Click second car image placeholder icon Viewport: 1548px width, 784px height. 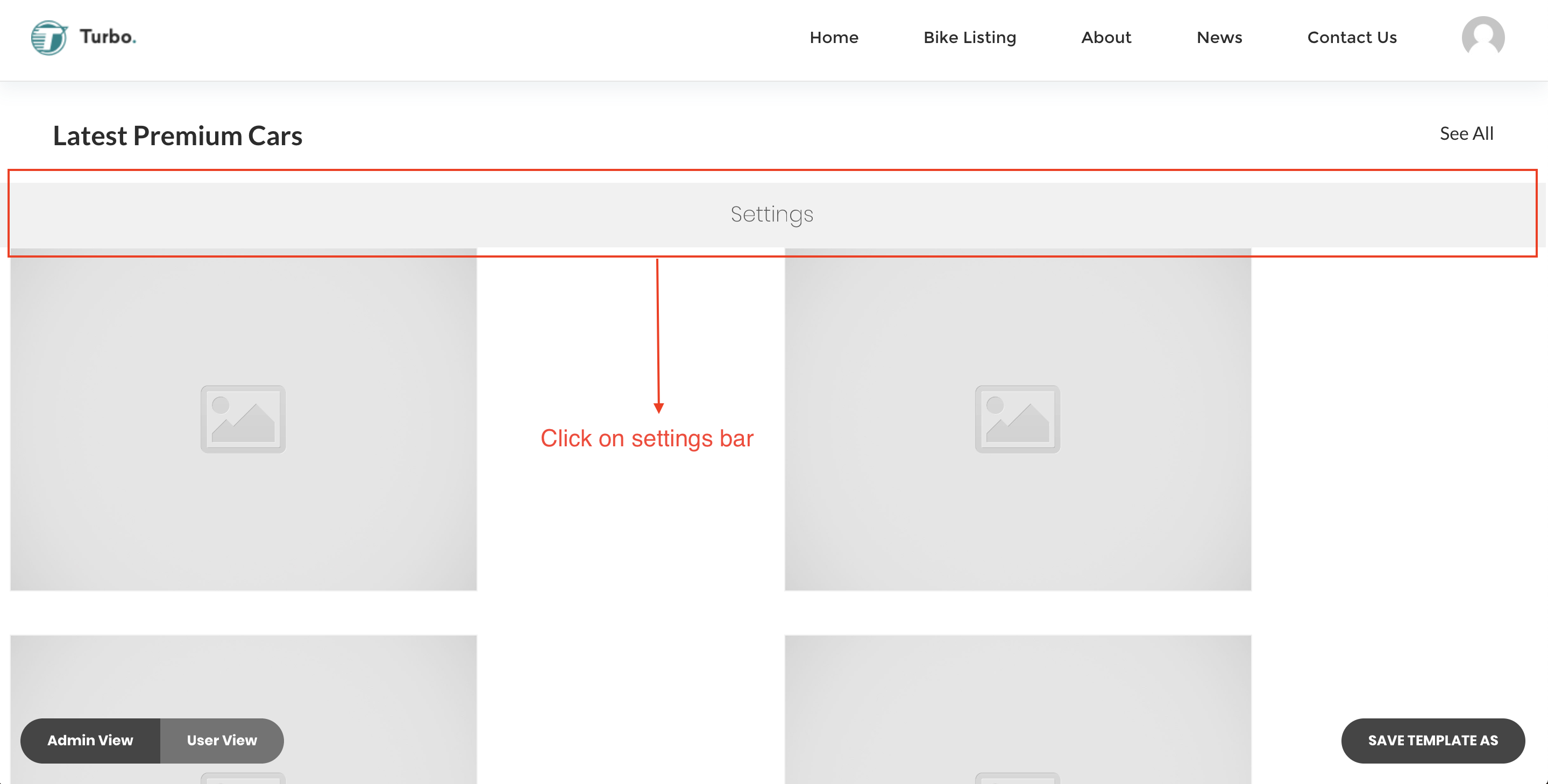[x=1017, y=419]
